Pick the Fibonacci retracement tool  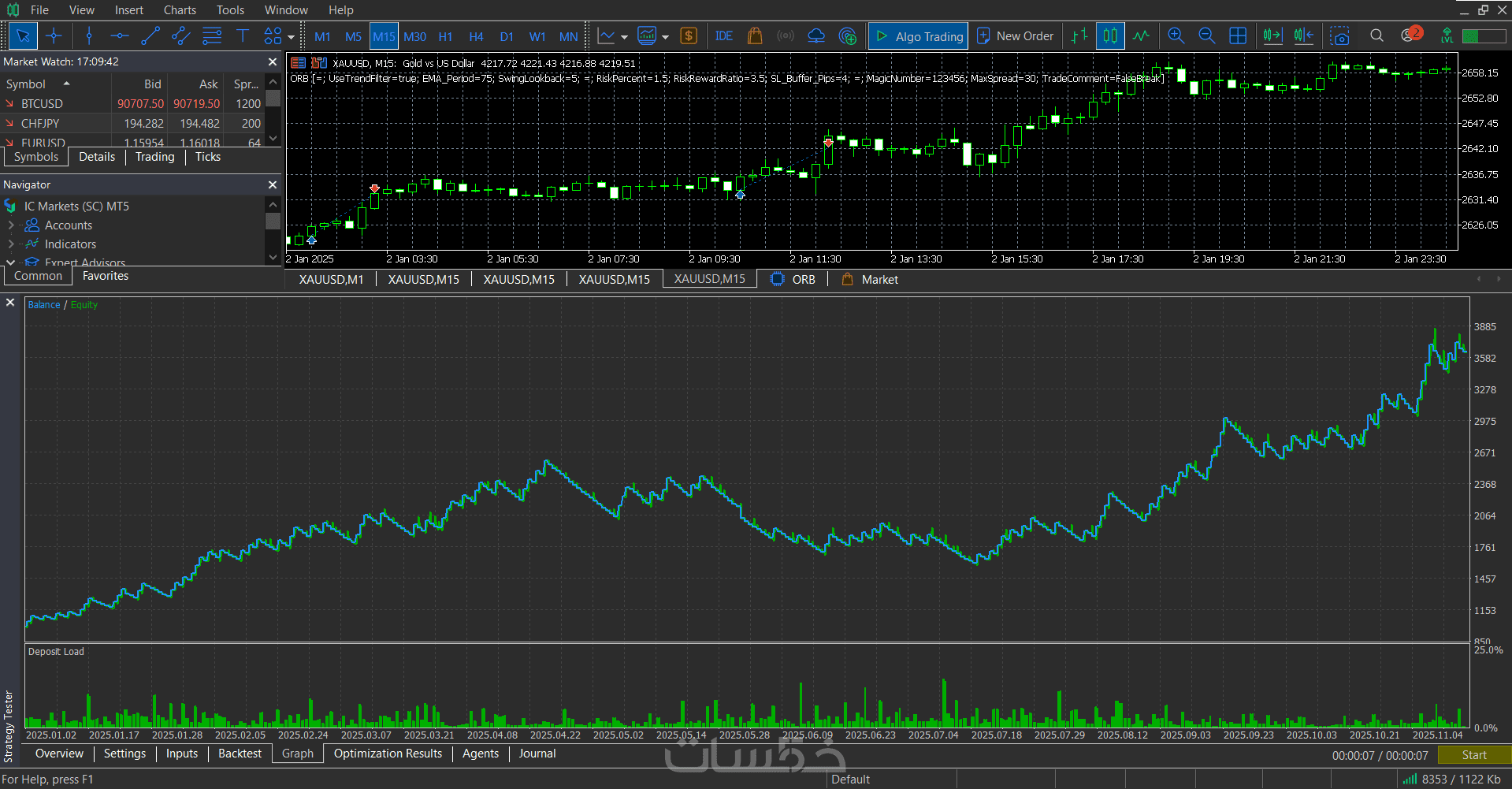coord(212,35)
